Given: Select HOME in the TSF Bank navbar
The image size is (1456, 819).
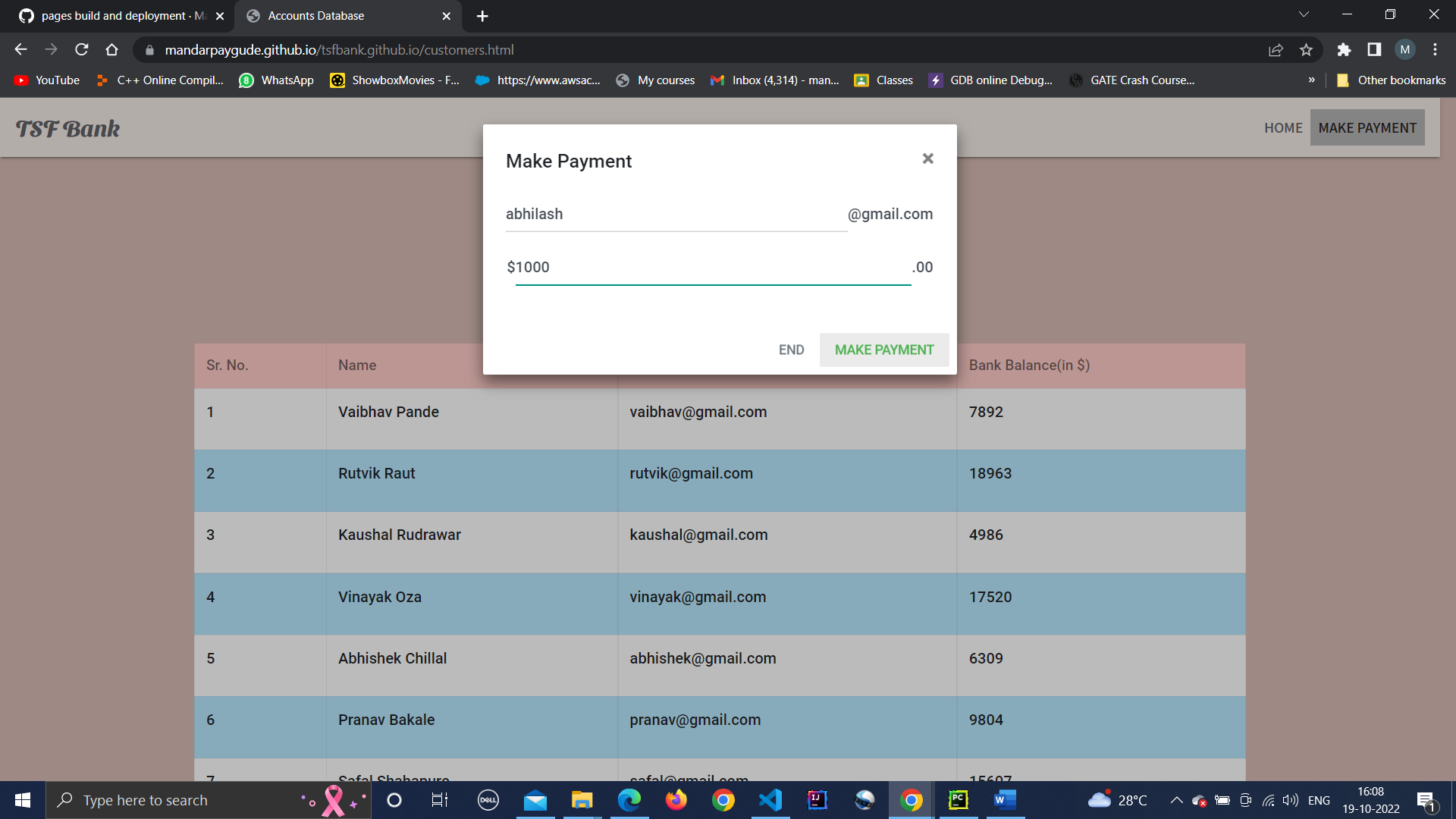Looking at the screenshot, I should [1283, 127].
